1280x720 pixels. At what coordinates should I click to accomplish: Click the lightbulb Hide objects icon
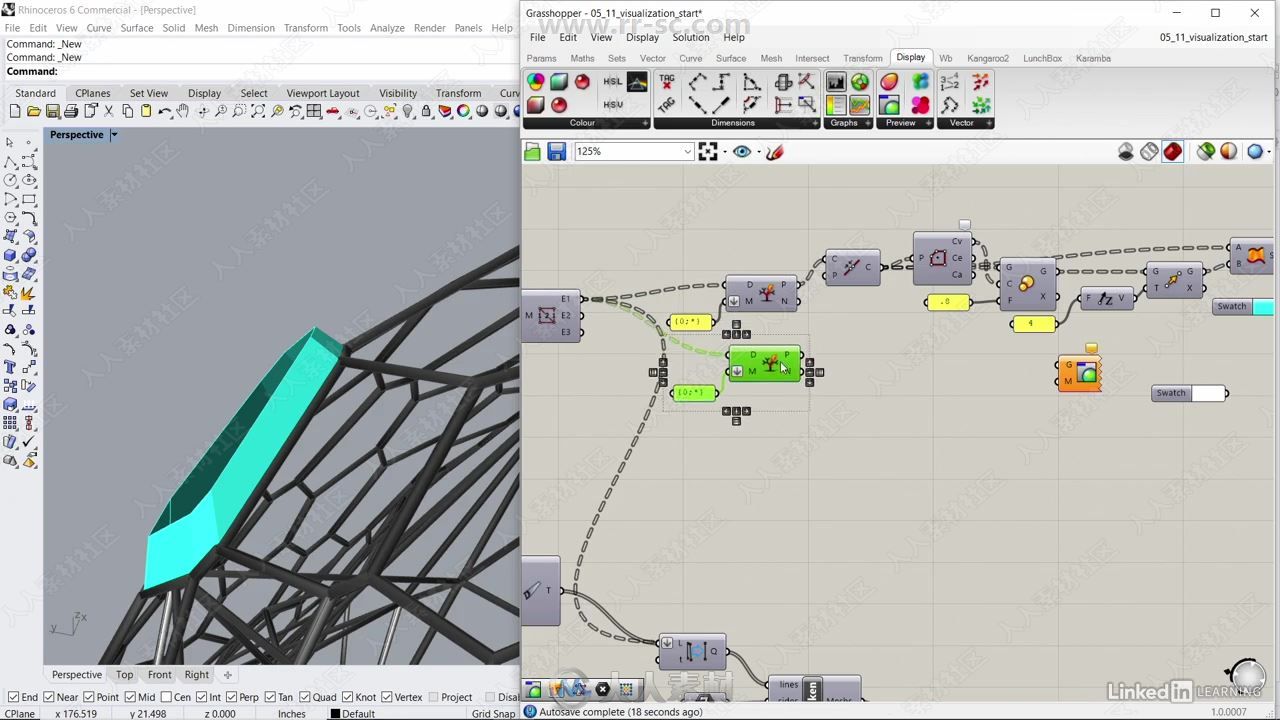408,111
